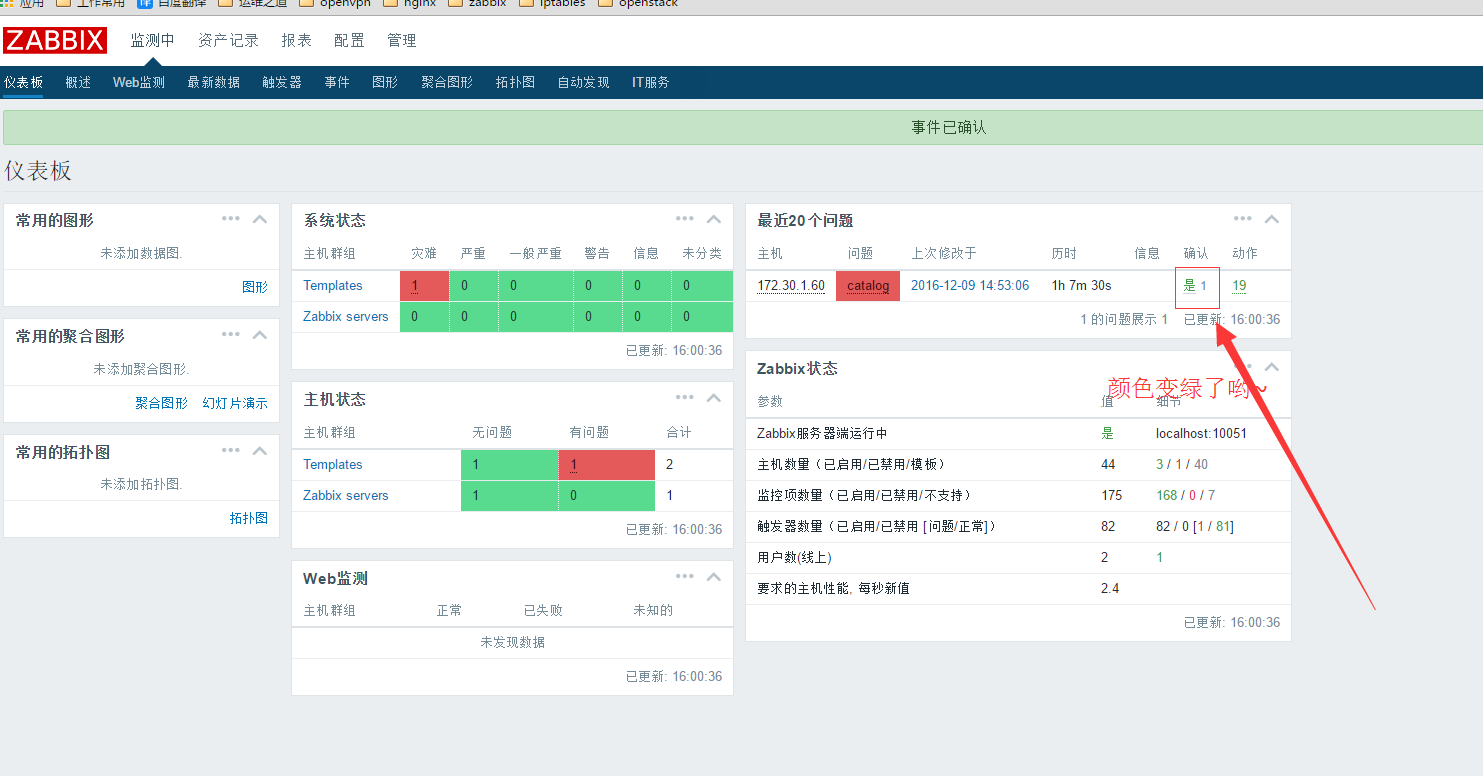Go to the 概述 submenu tab
This screenshot has width=1483, height=776.
[78, 82]
